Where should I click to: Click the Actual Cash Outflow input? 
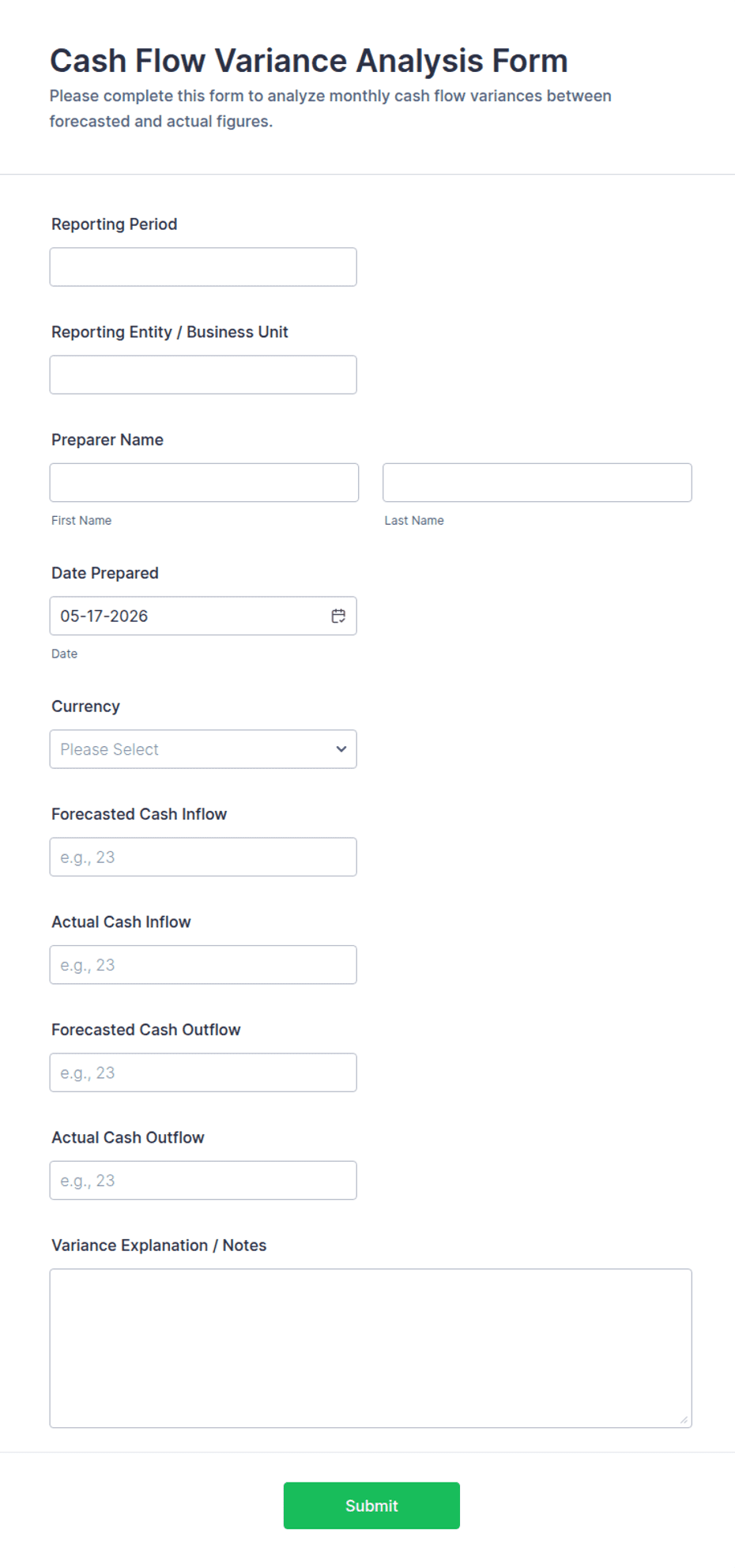tap(203, 1180)
